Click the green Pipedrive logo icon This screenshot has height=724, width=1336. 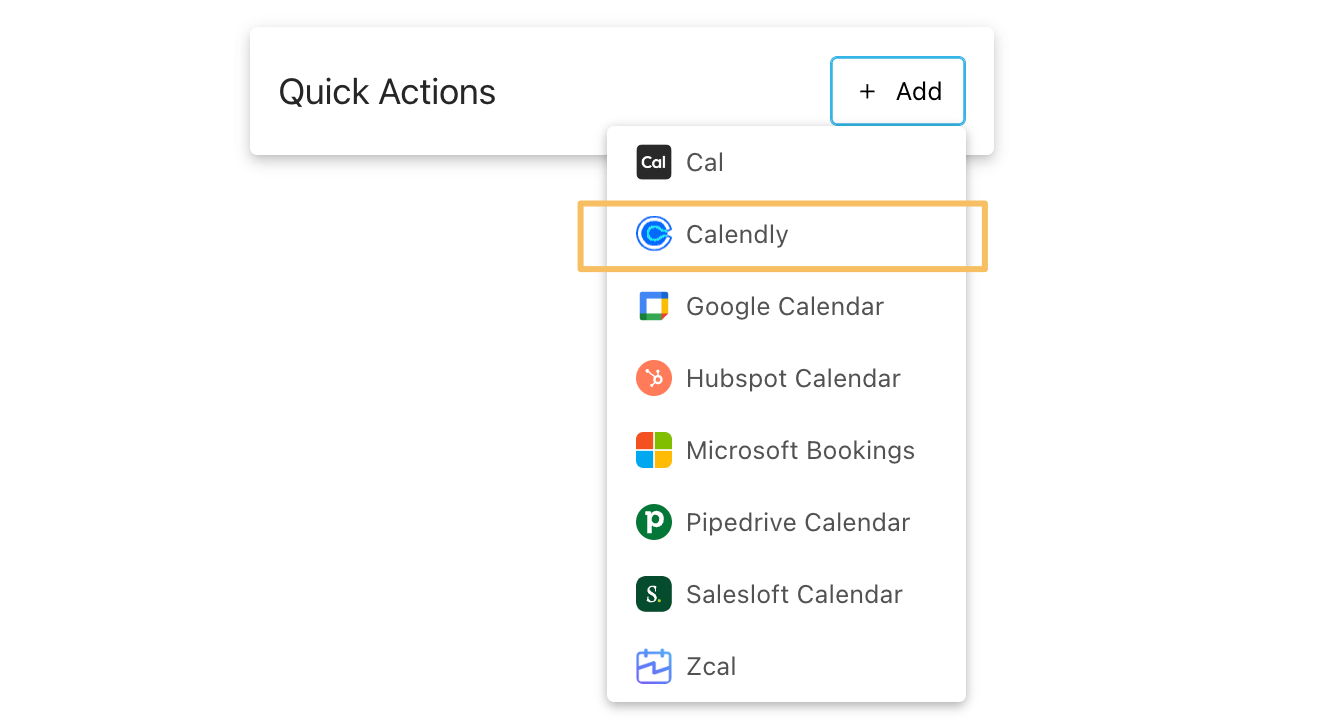pos(653,522)
